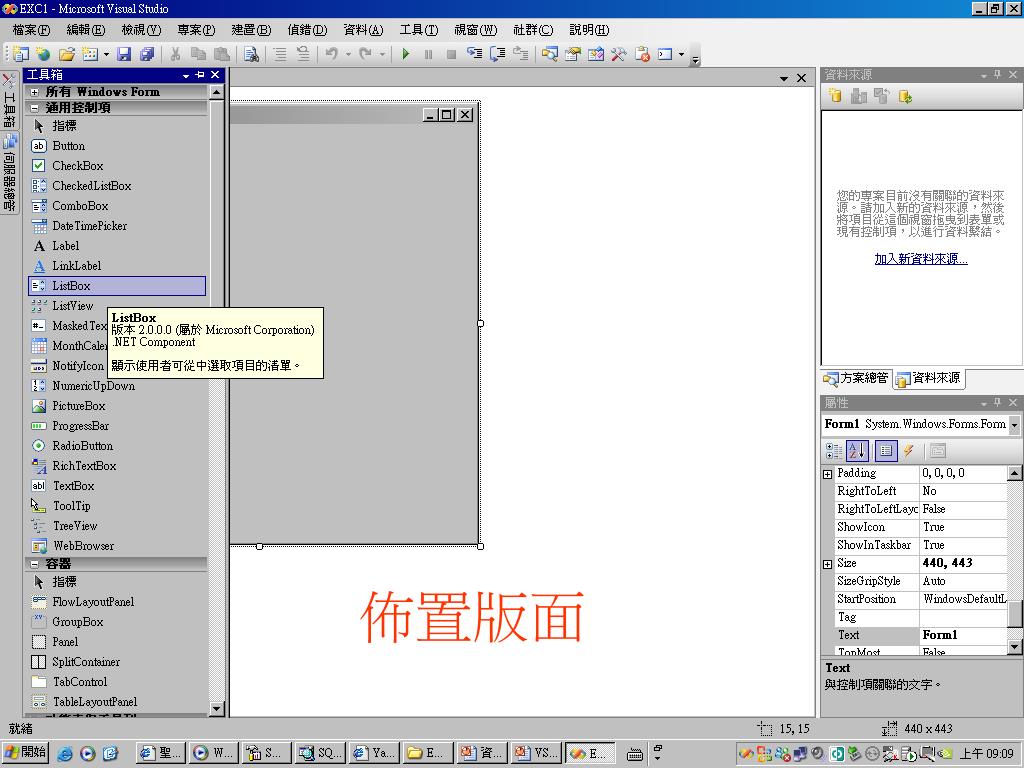This screenshot has height=768, width=1024.
Task: Open 編輯(E) menu
Action: [x=86, y=30]
